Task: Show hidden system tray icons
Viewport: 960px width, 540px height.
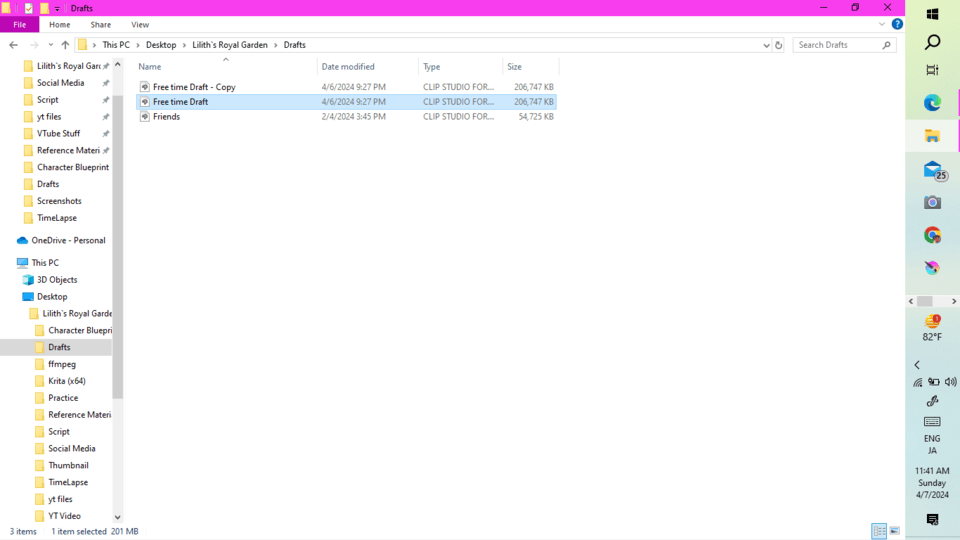Action: point(917,365)
